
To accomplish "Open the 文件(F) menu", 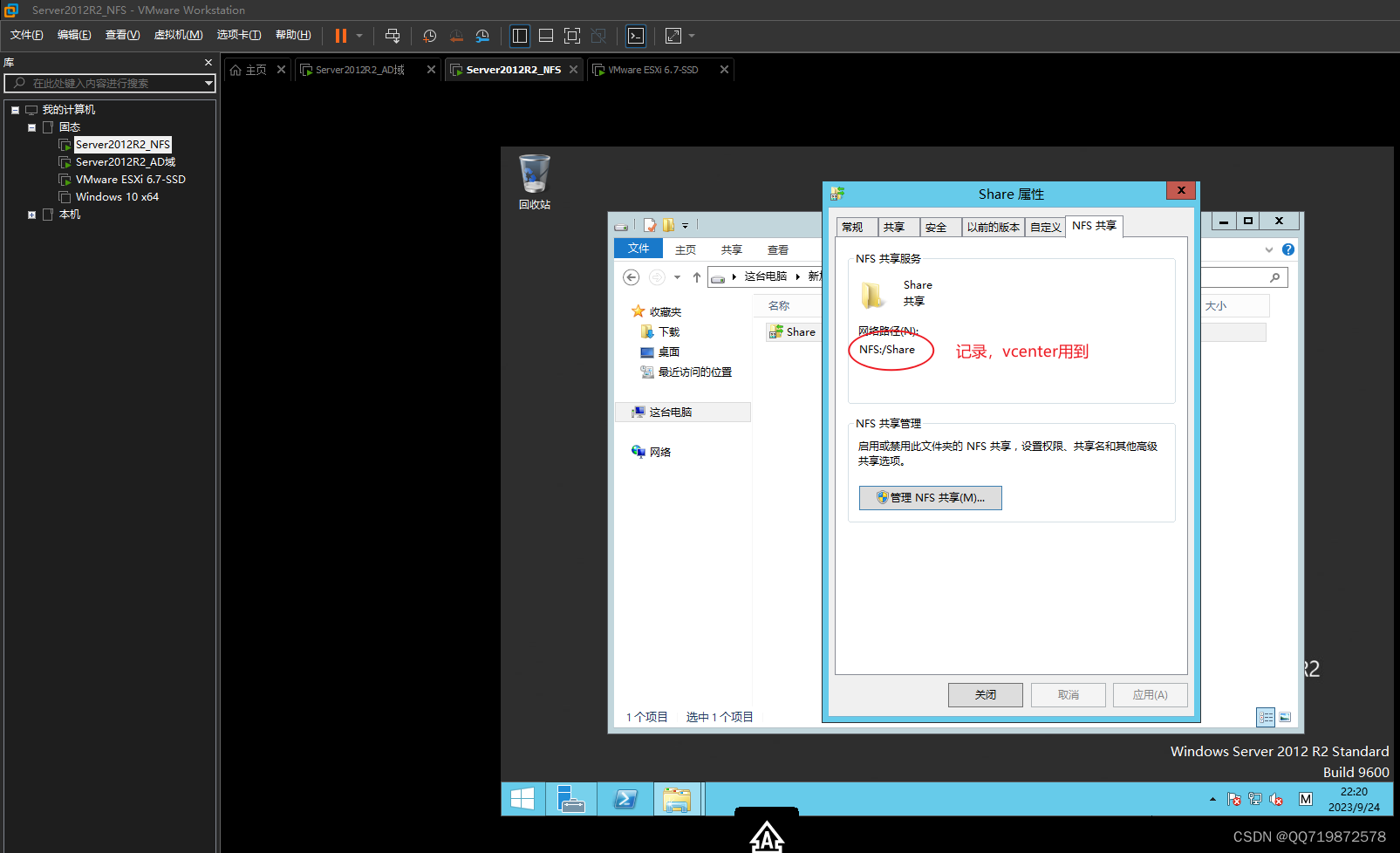I will (x=26, y=35).
